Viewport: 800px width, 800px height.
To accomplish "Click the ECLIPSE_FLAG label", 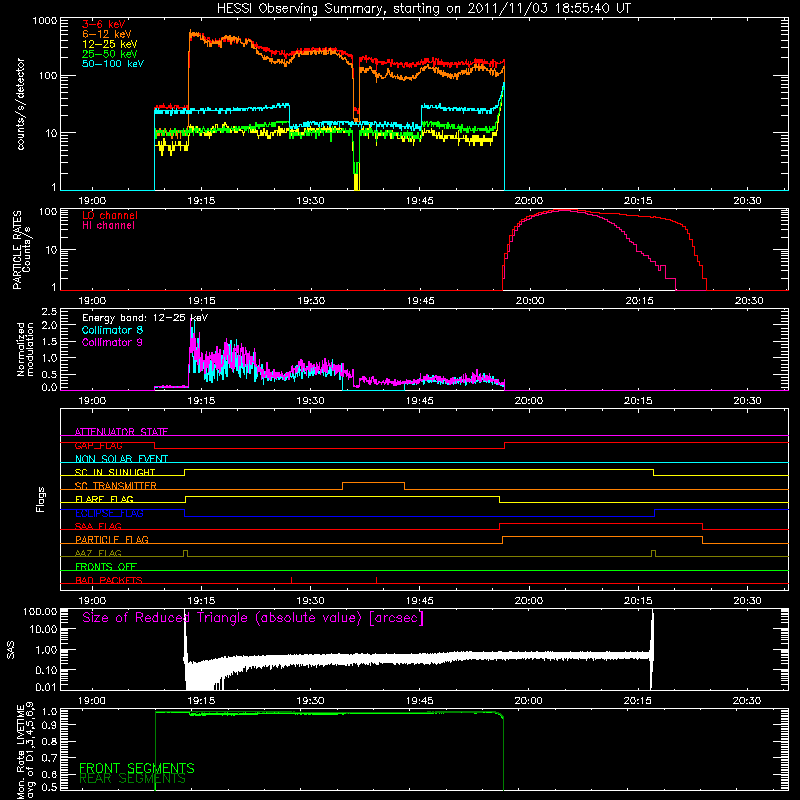I will [x=109, y=513].
